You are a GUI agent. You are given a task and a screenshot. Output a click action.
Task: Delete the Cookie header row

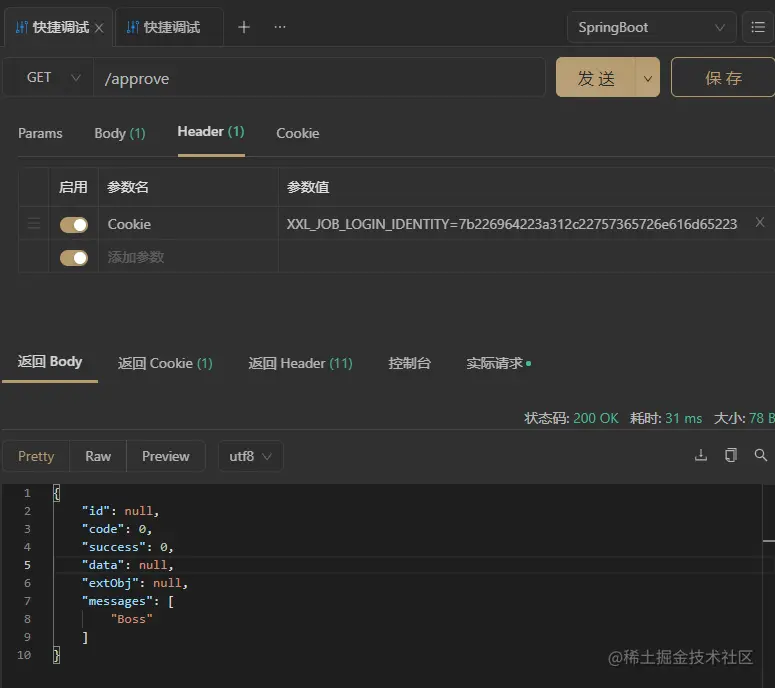pyautogui.click(x=760, y=222)
